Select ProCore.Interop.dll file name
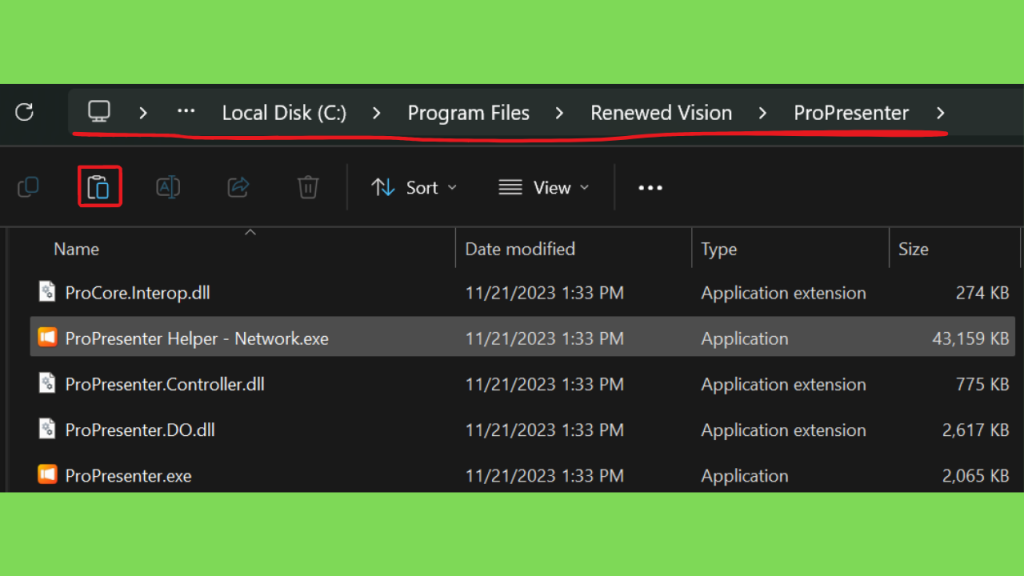 (x=137, y=293)
